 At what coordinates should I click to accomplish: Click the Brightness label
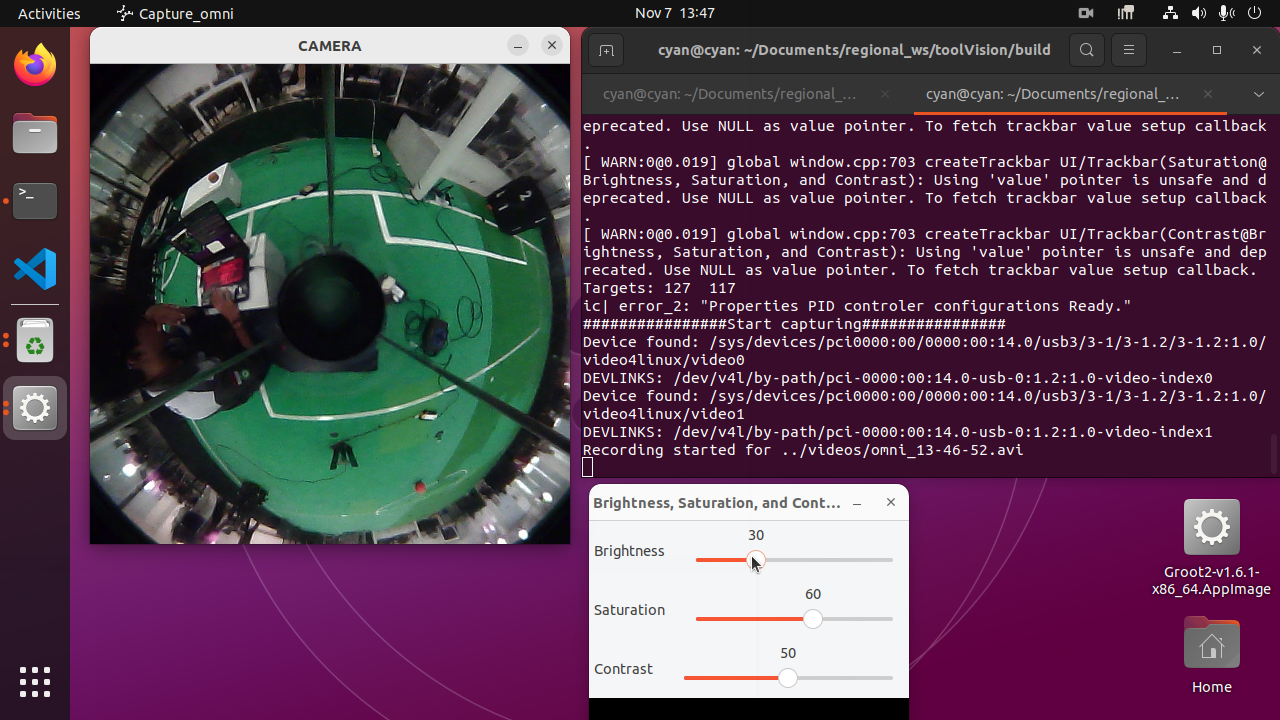629,551
